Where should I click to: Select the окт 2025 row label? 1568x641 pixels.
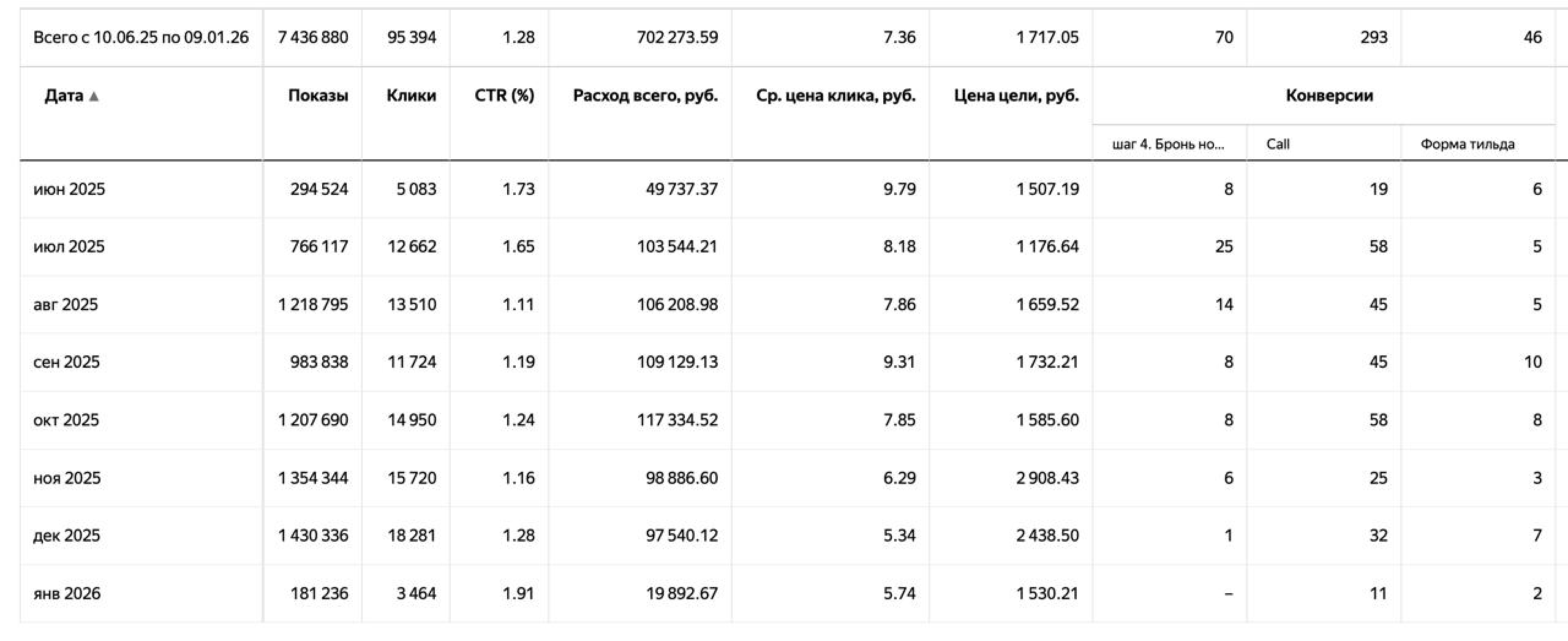(66, 420)
